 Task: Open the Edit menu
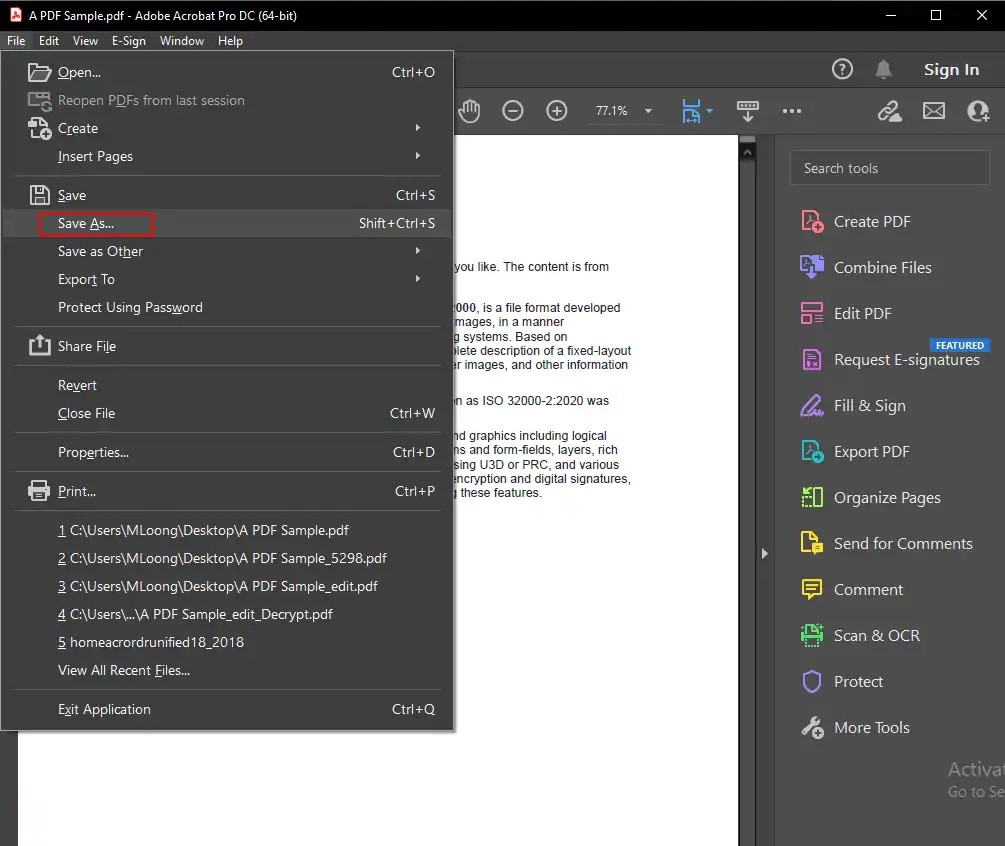click(x=49, y=40)
